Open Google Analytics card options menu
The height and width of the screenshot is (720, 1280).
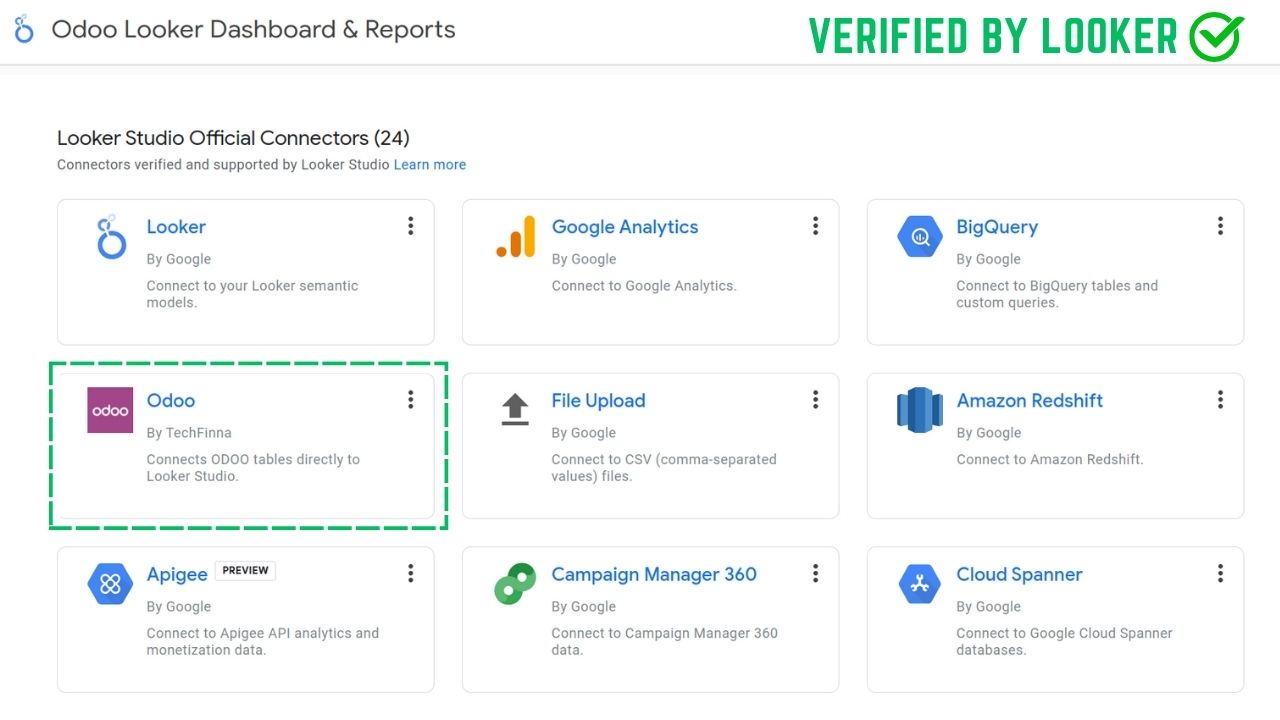click(815, 226)
